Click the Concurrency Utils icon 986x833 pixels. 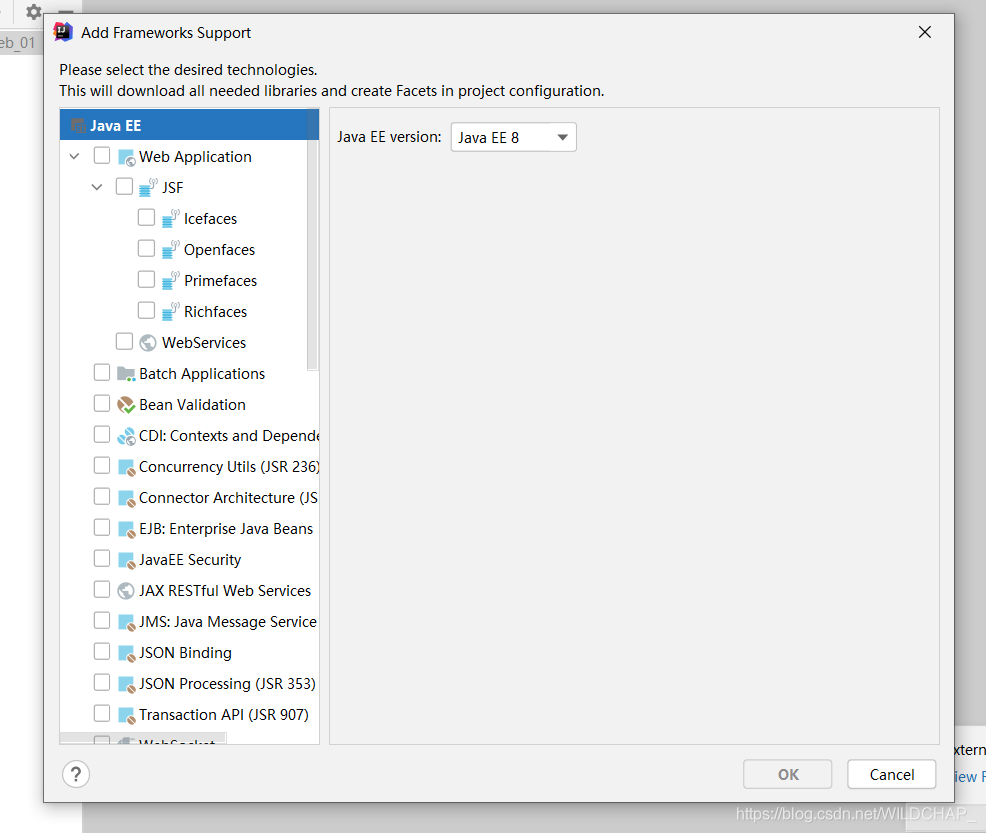click(x=126, y=467)
